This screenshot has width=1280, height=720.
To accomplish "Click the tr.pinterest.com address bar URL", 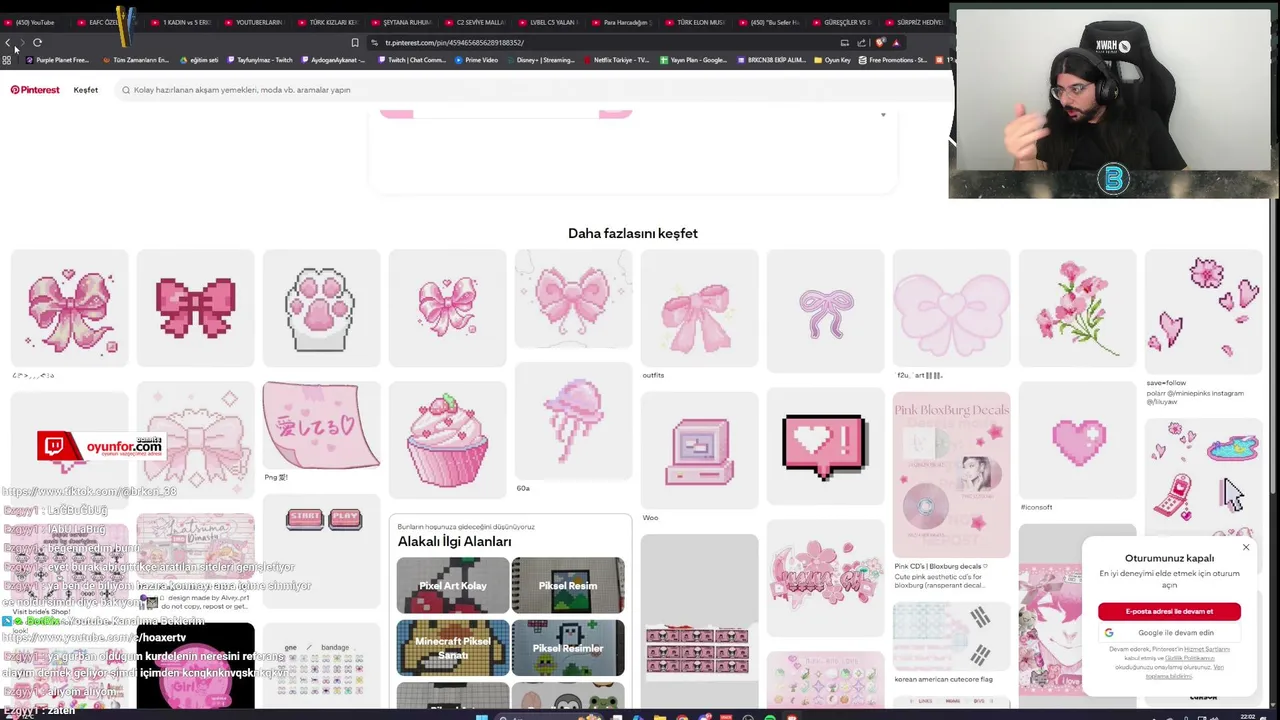I will click(454, 43).
